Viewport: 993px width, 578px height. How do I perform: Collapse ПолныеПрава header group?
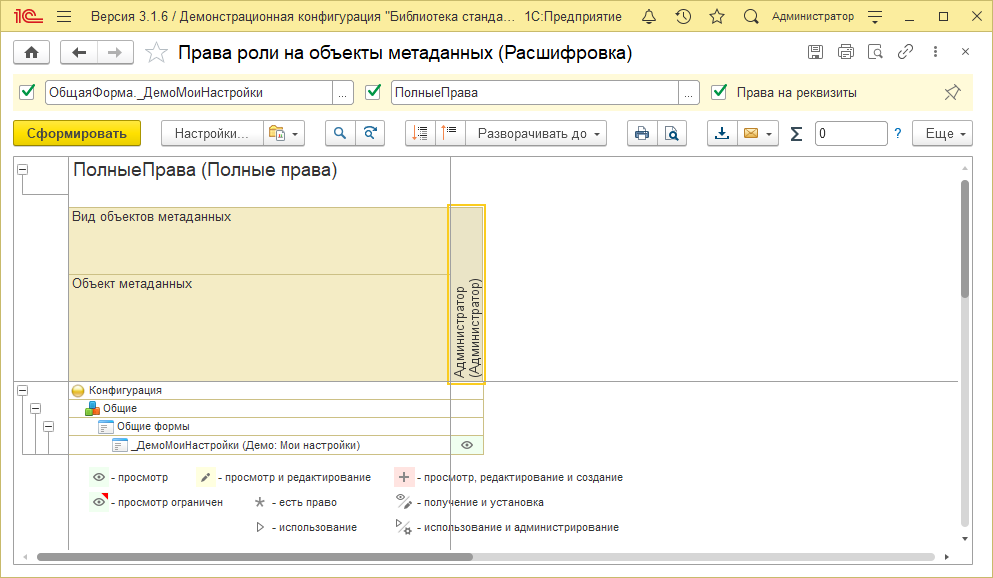pos(23,170)
